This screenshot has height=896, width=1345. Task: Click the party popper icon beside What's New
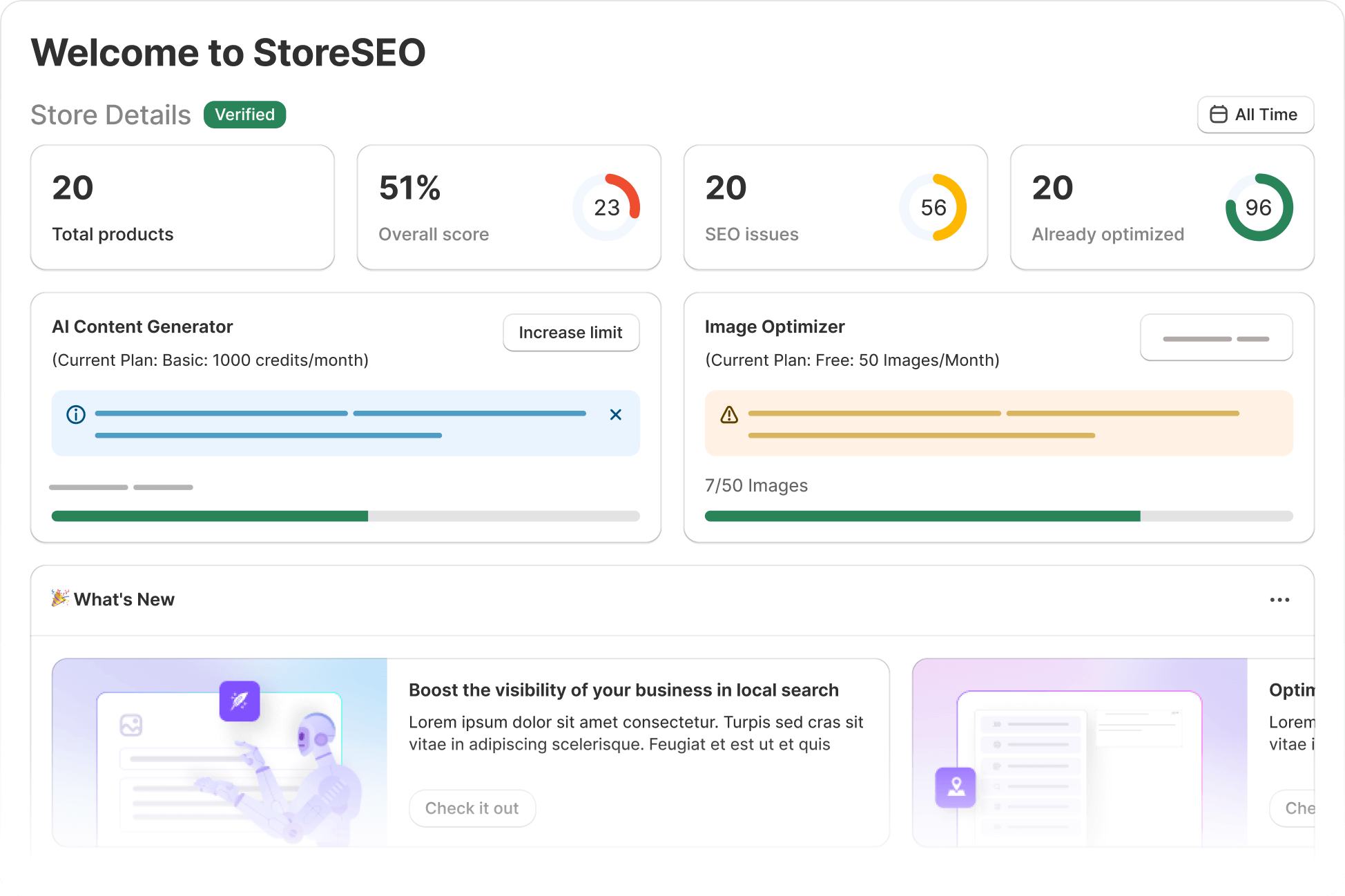pos(60,598)
